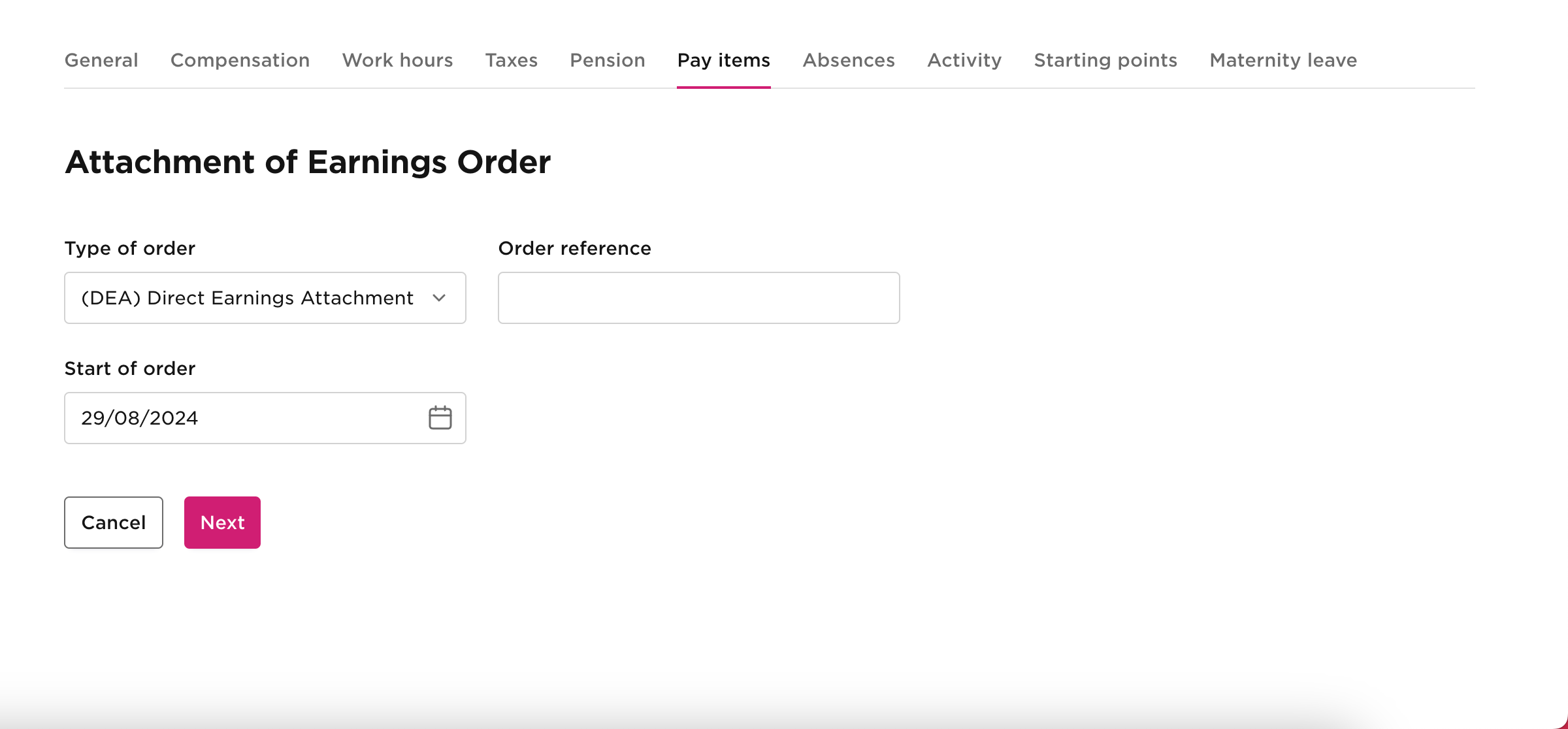
Task: Go to the Maternity leave tab
Action: tap(1283, 60)
